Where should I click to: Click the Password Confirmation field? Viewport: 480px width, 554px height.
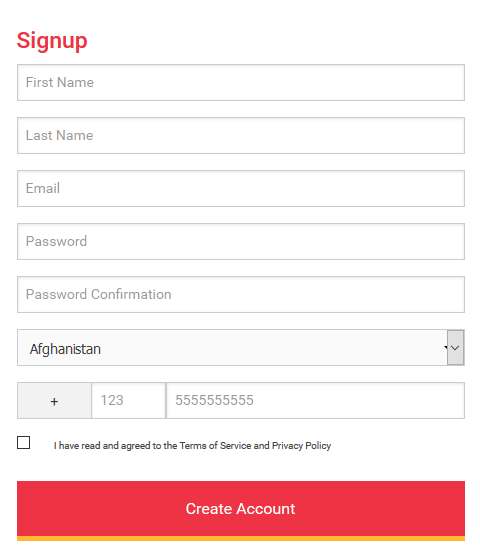(x=241, y=295)
